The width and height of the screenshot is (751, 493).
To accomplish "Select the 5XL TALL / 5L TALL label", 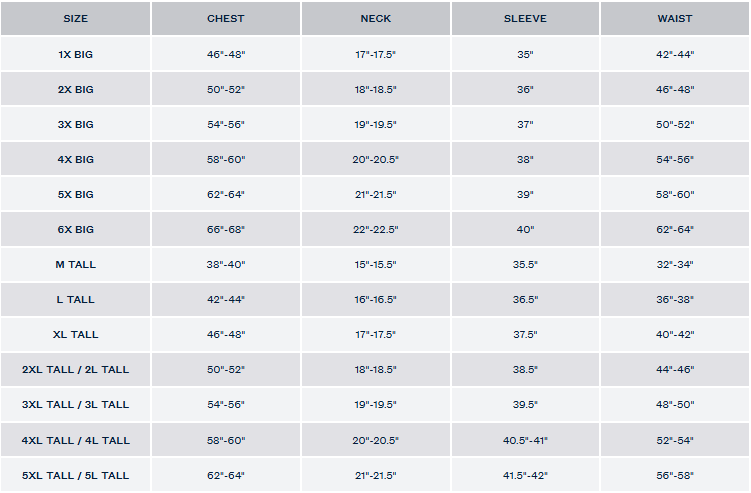I will pyautogui.click(x=75, y=475).
